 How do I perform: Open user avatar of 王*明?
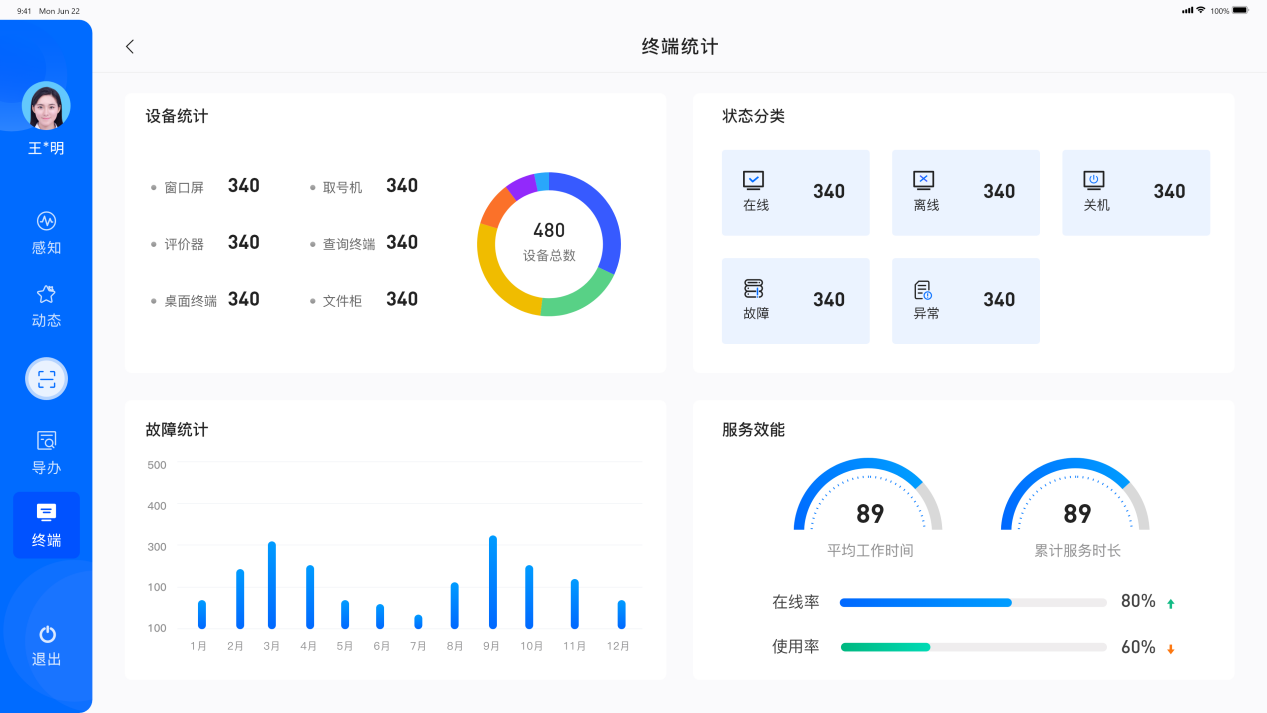pyautogui.click(x=46, y=107)
